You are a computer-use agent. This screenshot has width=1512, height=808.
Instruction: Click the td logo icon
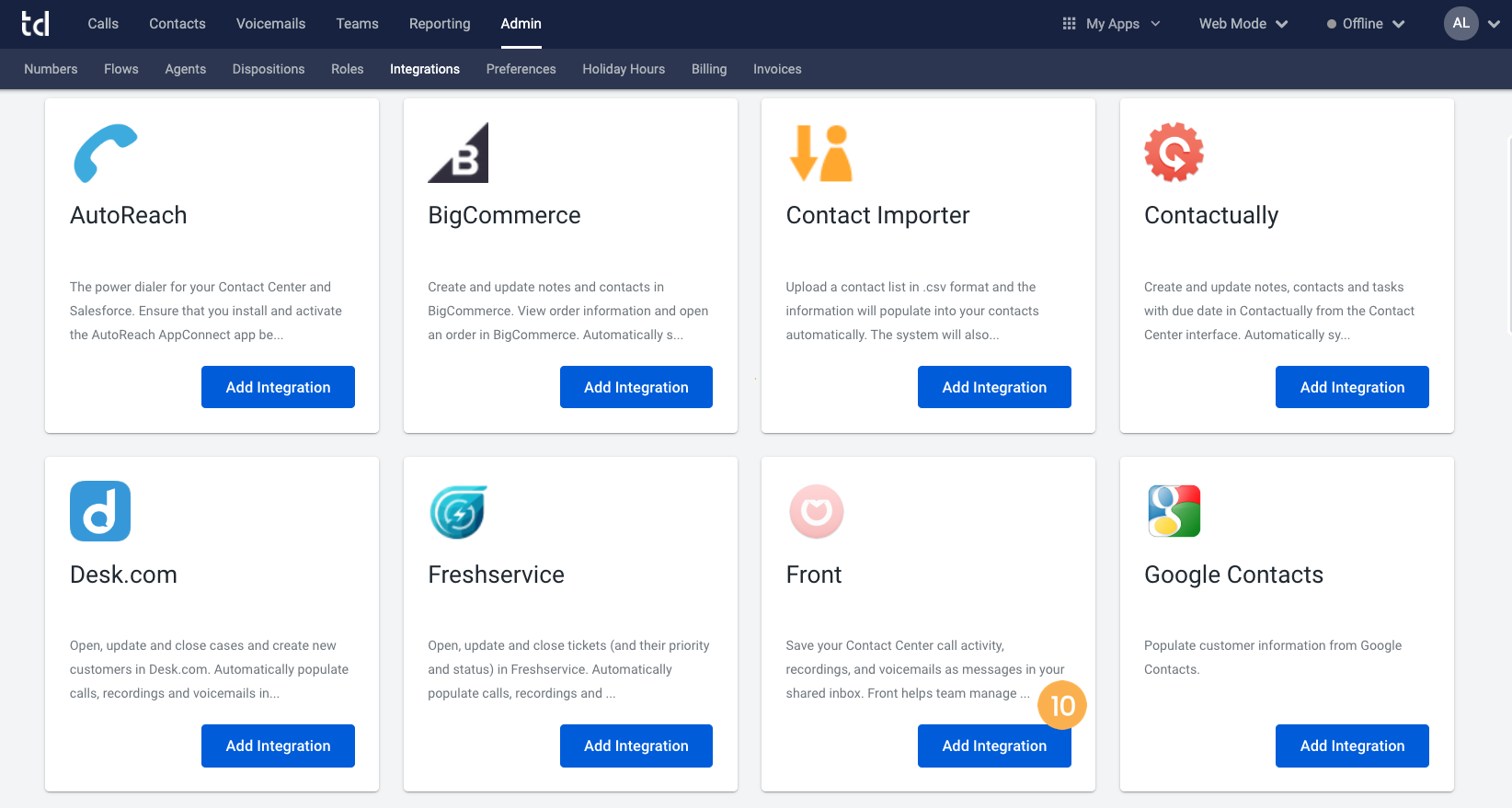(35, 24)
